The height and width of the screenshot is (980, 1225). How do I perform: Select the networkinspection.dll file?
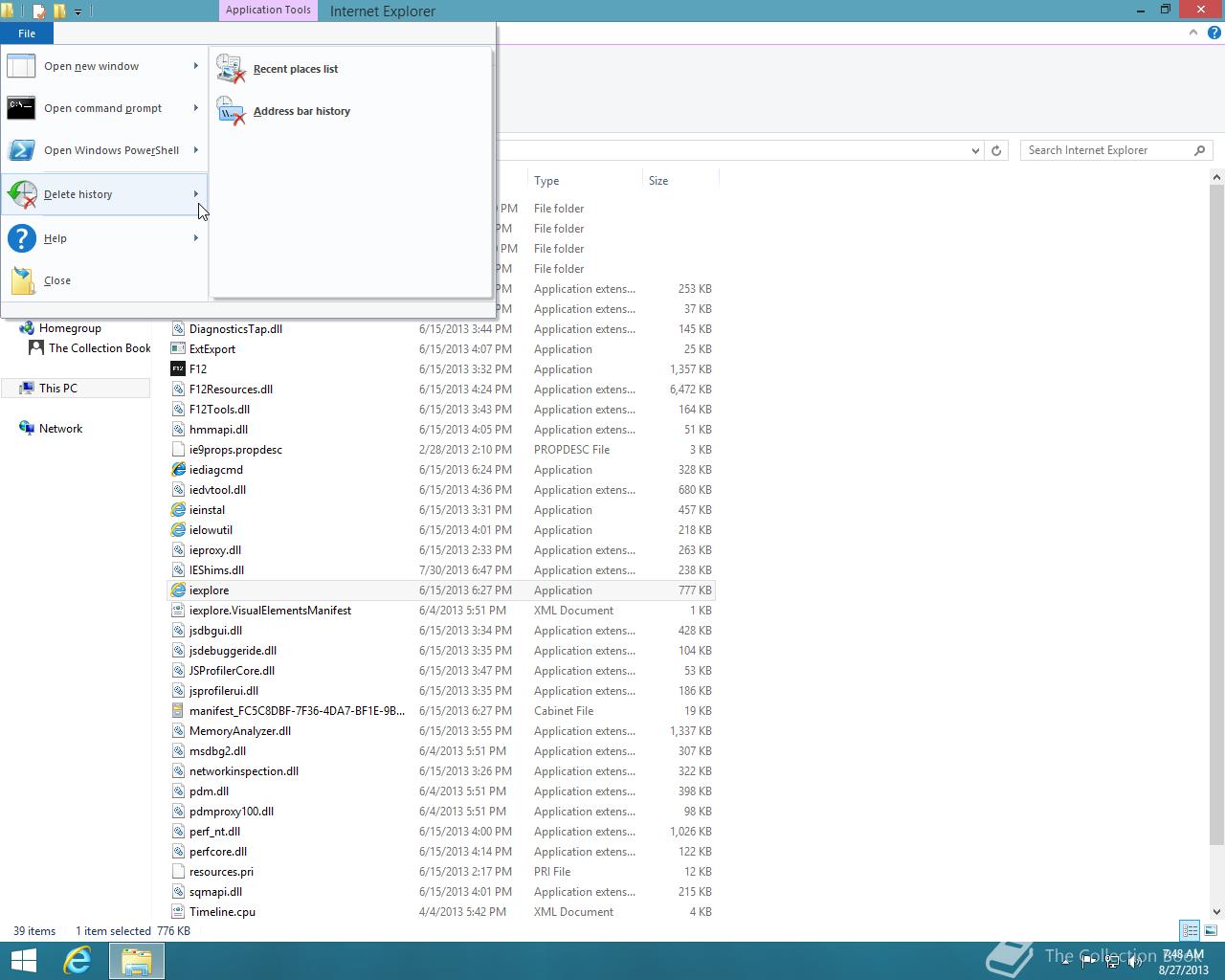click(441, 771)
